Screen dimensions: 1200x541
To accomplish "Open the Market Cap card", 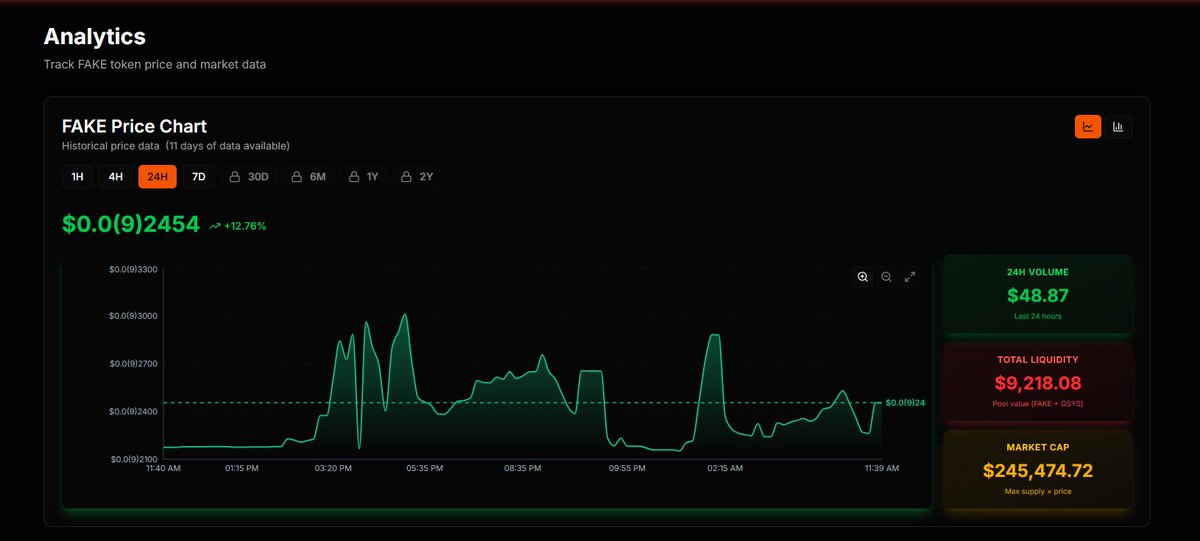I will point(1038,469).
